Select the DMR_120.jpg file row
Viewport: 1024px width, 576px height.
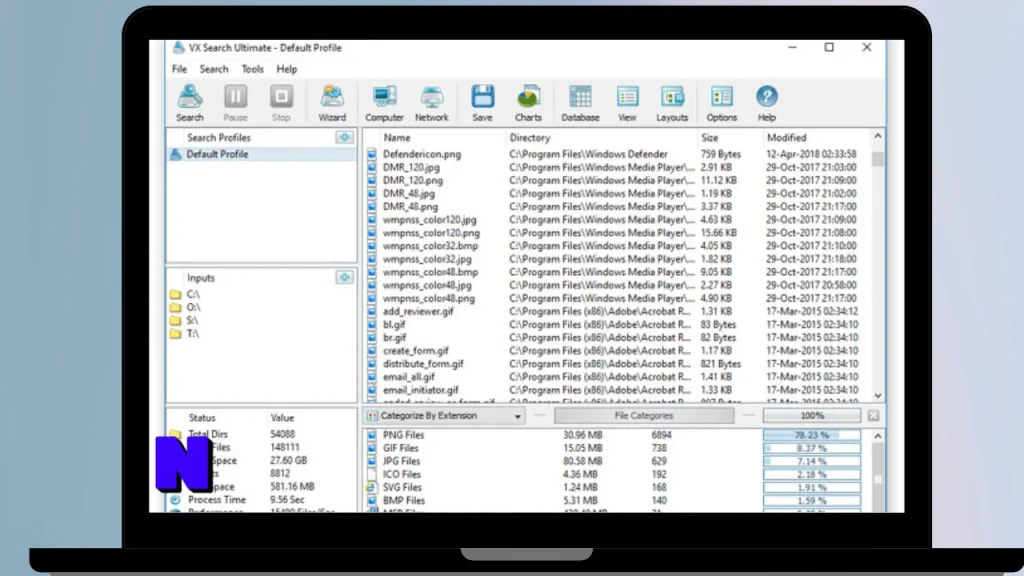click(x=617, y=167)
